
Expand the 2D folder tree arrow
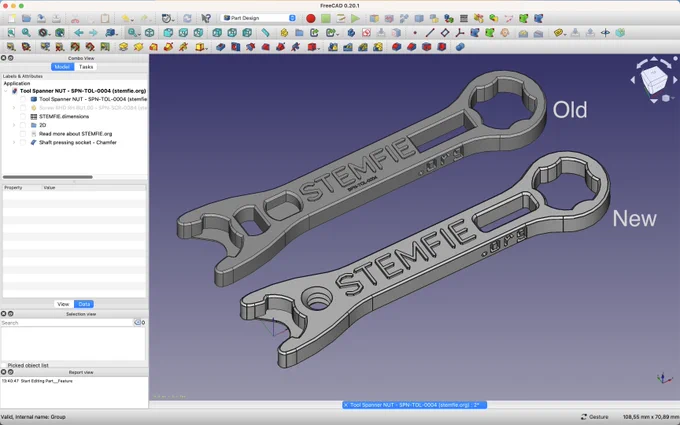click(x=14, y=125)
